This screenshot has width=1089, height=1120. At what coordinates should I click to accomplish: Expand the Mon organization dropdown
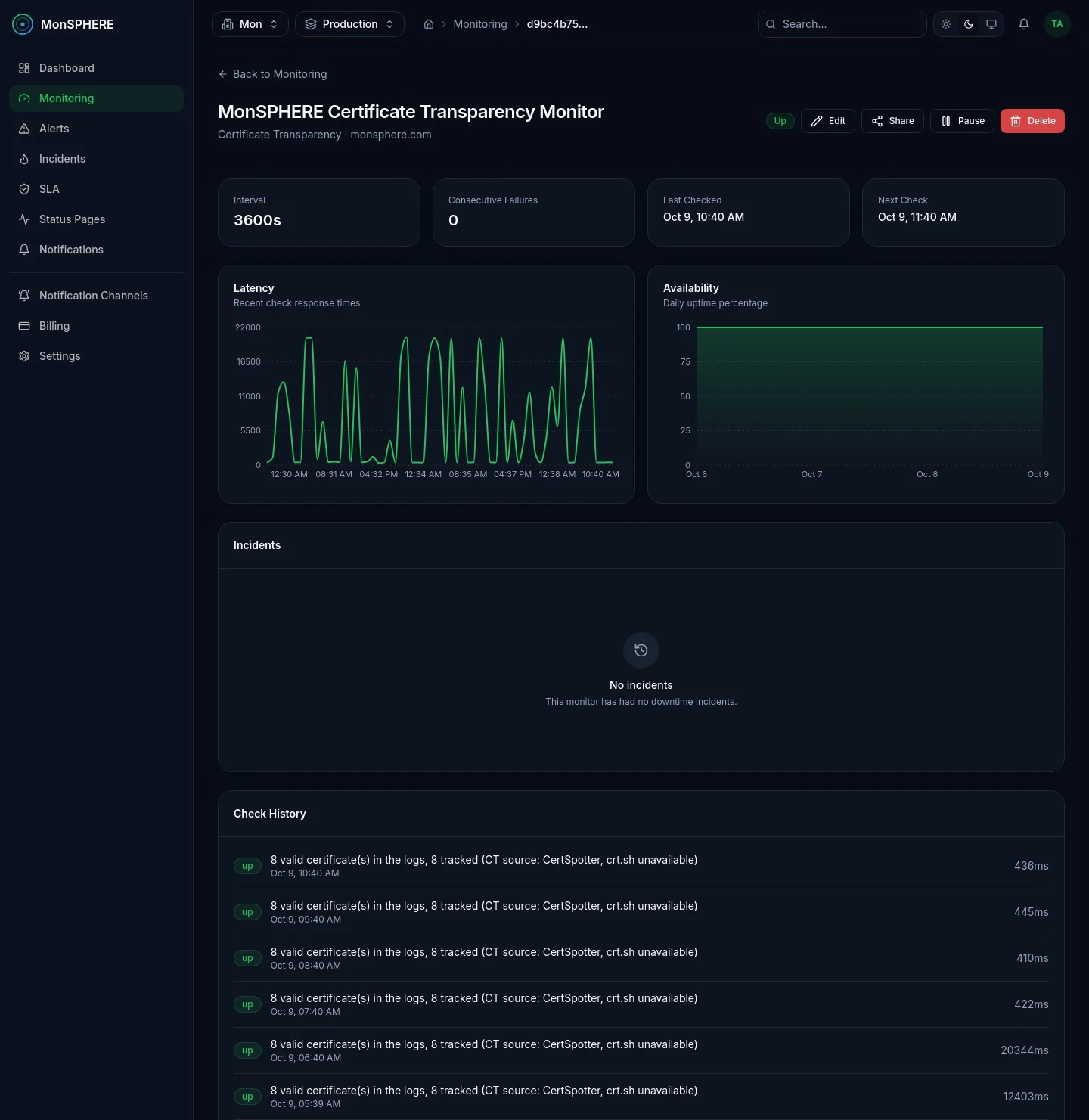click(x=250, y=24)
